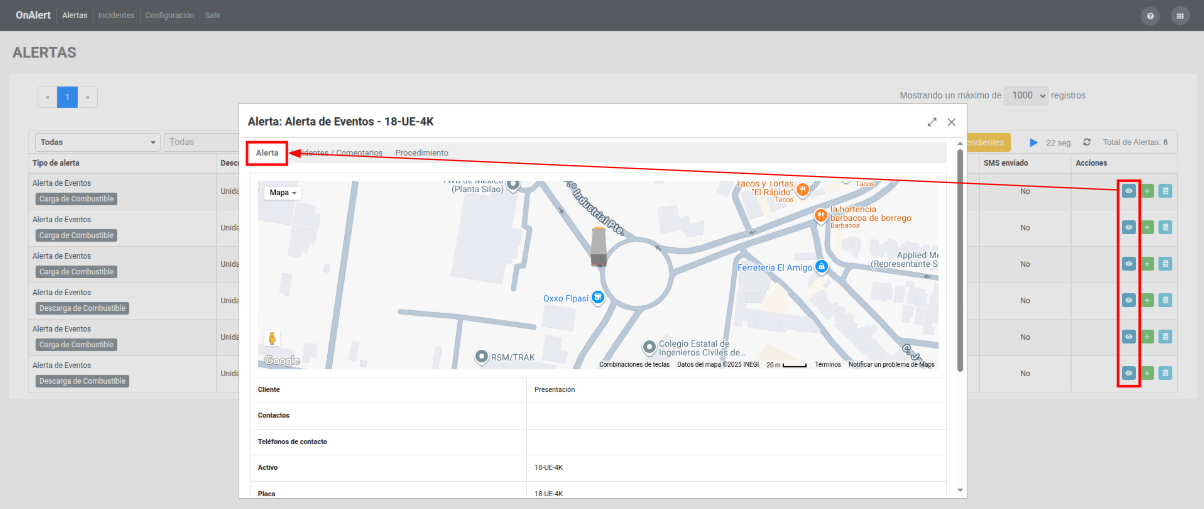Click the Total de Alertas: 6 text

[1134, 143]
